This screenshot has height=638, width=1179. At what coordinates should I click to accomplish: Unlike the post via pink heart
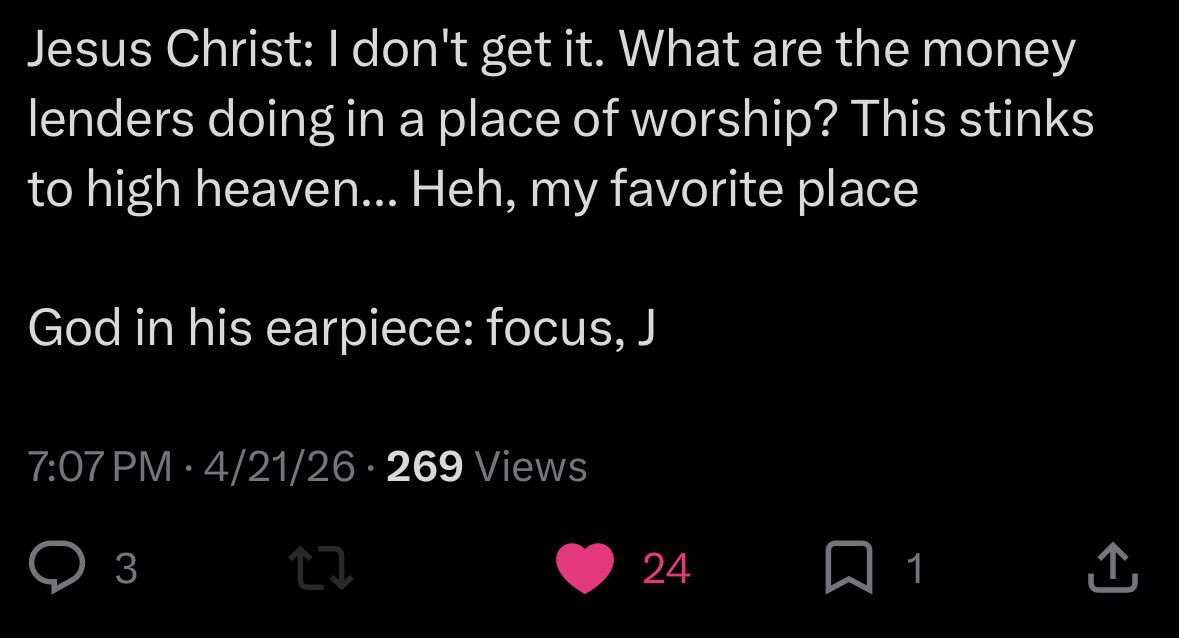tap(584, 569)
